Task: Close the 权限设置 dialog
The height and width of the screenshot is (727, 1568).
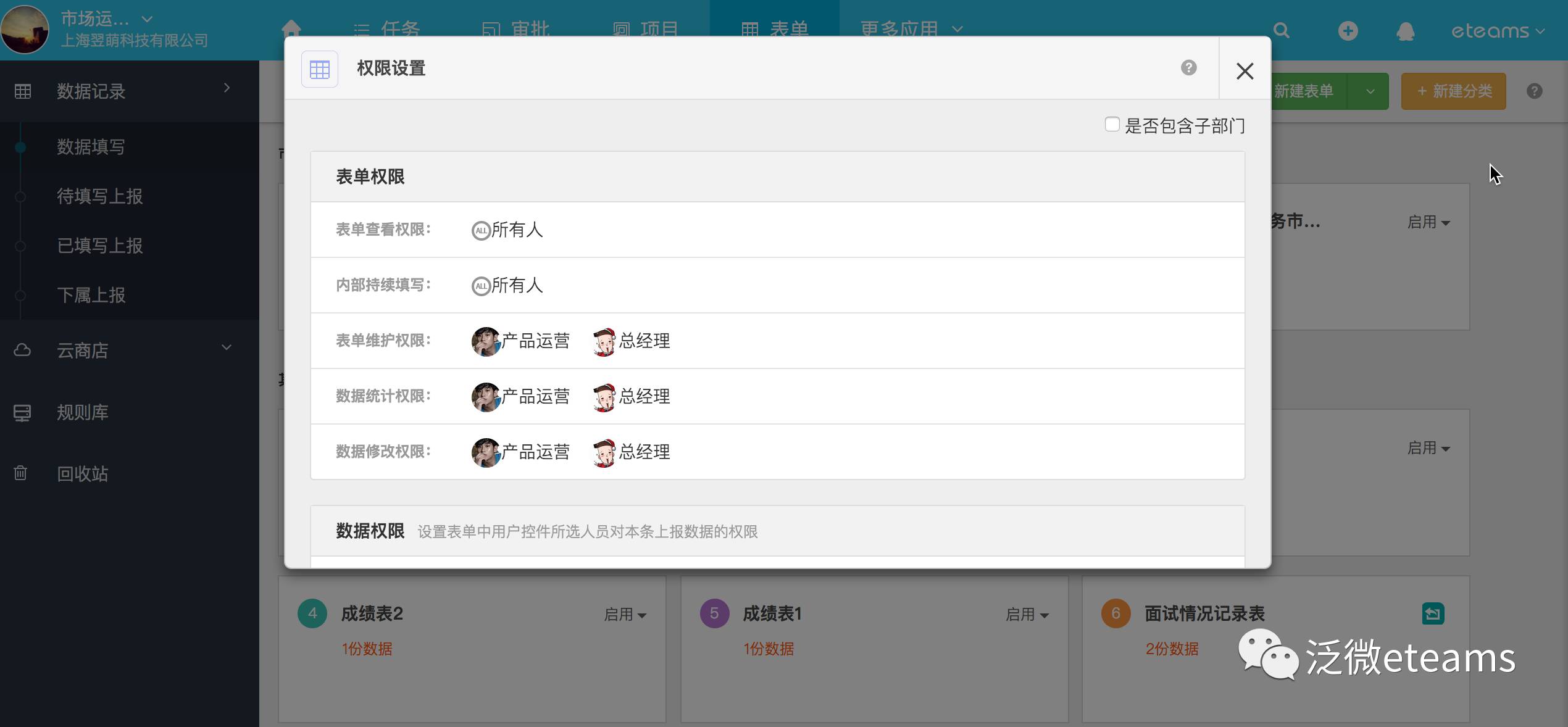Action: pos(1245,71)
